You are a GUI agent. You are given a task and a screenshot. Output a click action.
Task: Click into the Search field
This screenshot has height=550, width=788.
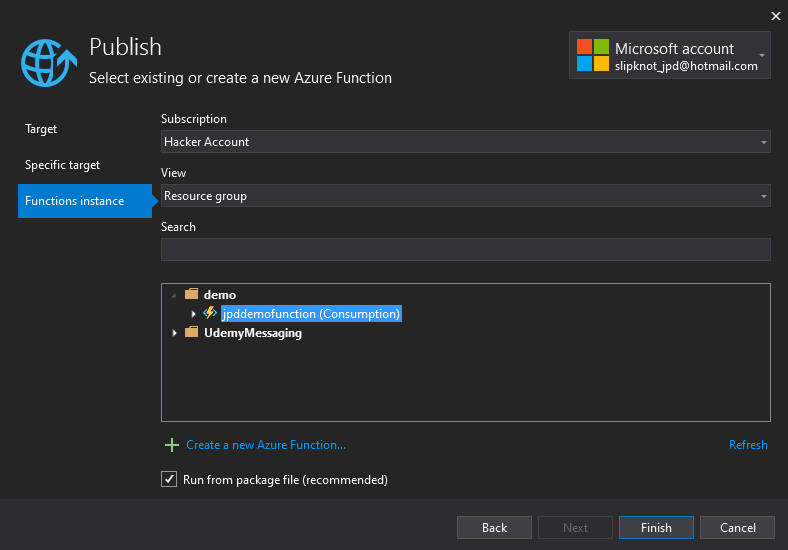tap(465, 249)
